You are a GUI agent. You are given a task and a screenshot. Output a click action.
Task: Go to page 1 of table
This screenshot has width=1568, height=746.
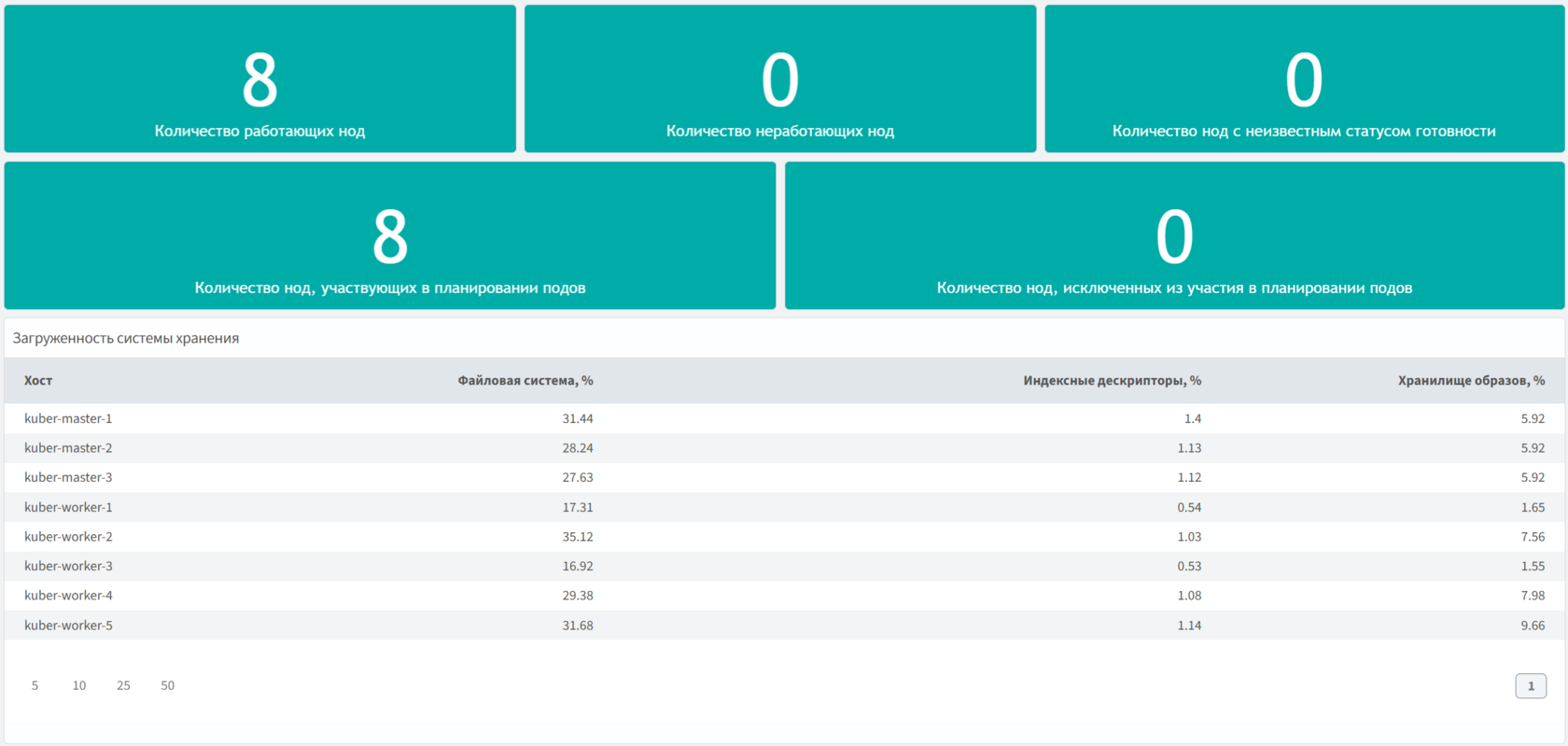[1530, 686]
